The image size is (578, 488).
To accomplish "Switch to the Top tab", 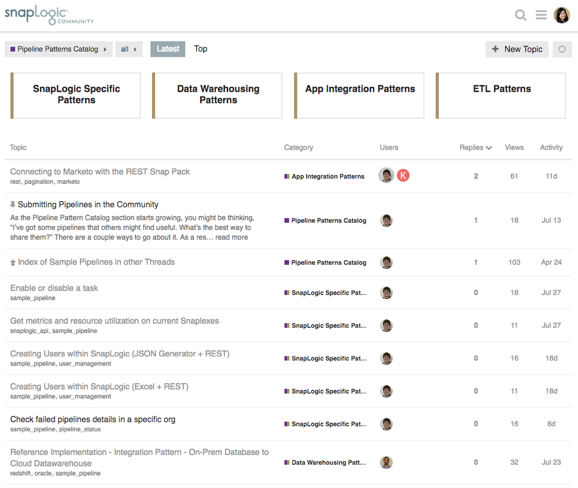I will pos(201,49).
